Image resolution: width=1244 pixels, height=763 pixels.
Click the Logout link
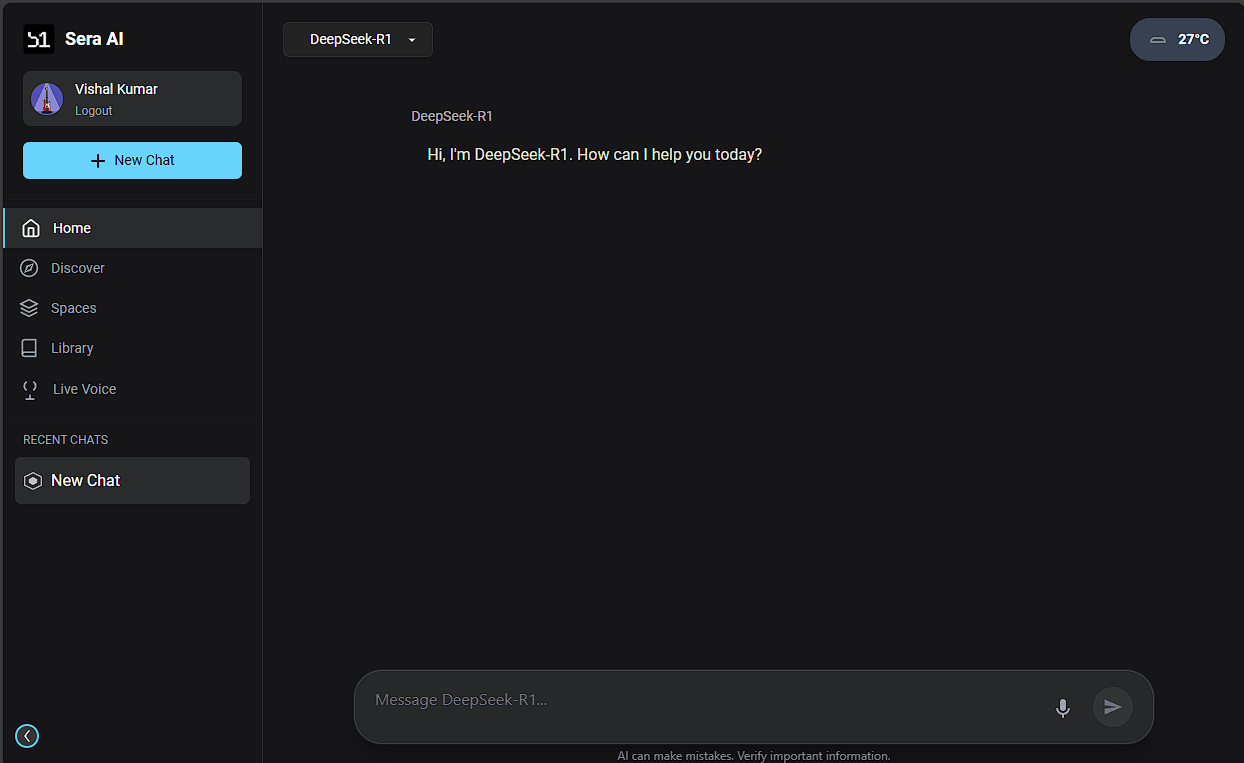point(93,111)
